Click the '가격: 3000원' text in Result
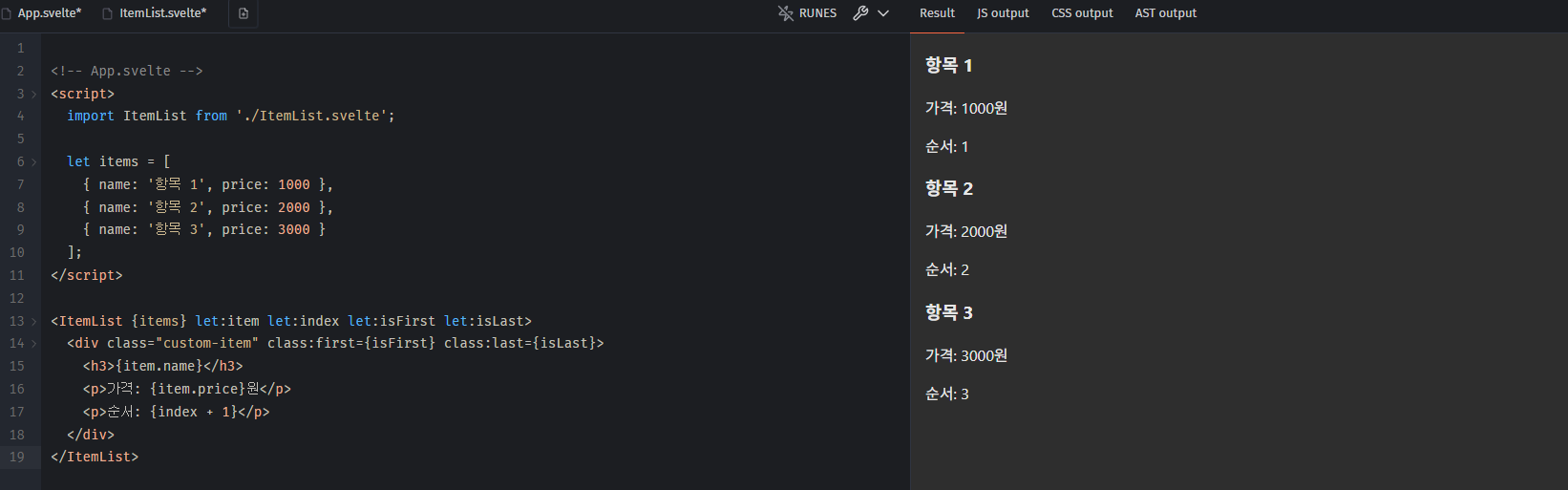This screenshot has width=1568, height=490. (x=966, y=355)
